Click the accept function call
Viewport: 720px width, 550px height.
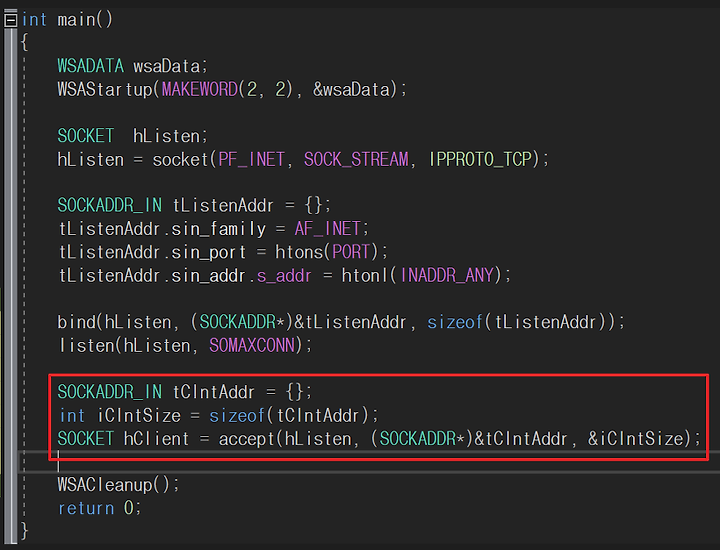pyautogui.click(x=247, y=439)
